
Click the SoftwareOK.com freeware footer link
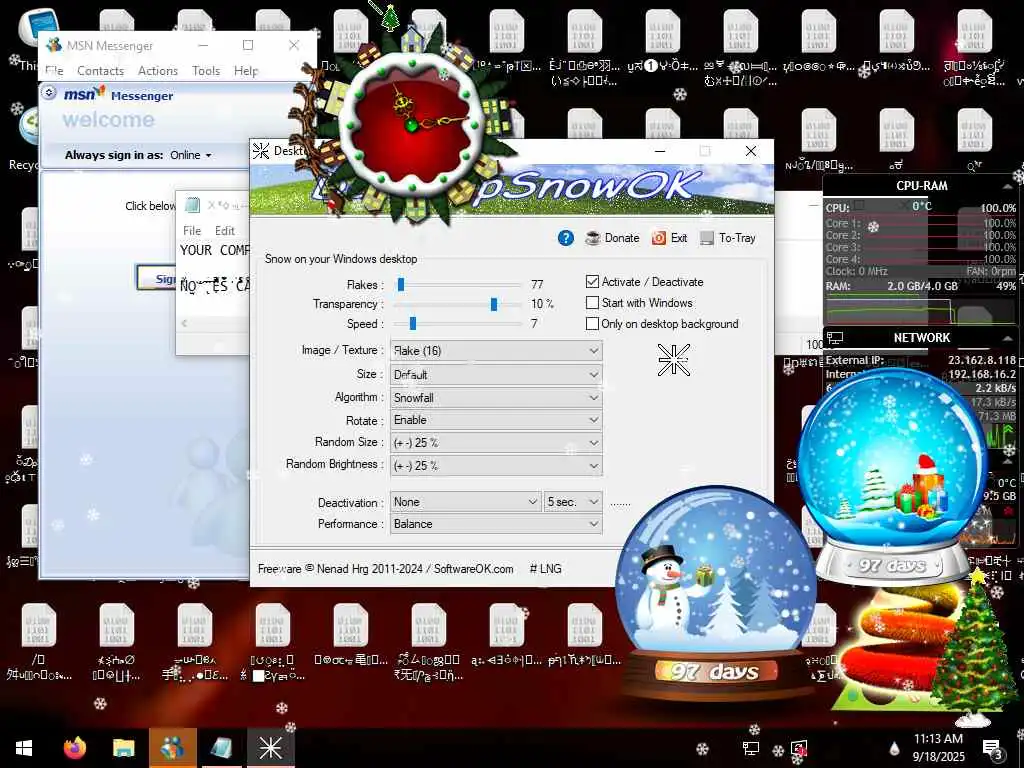point(473,569)
